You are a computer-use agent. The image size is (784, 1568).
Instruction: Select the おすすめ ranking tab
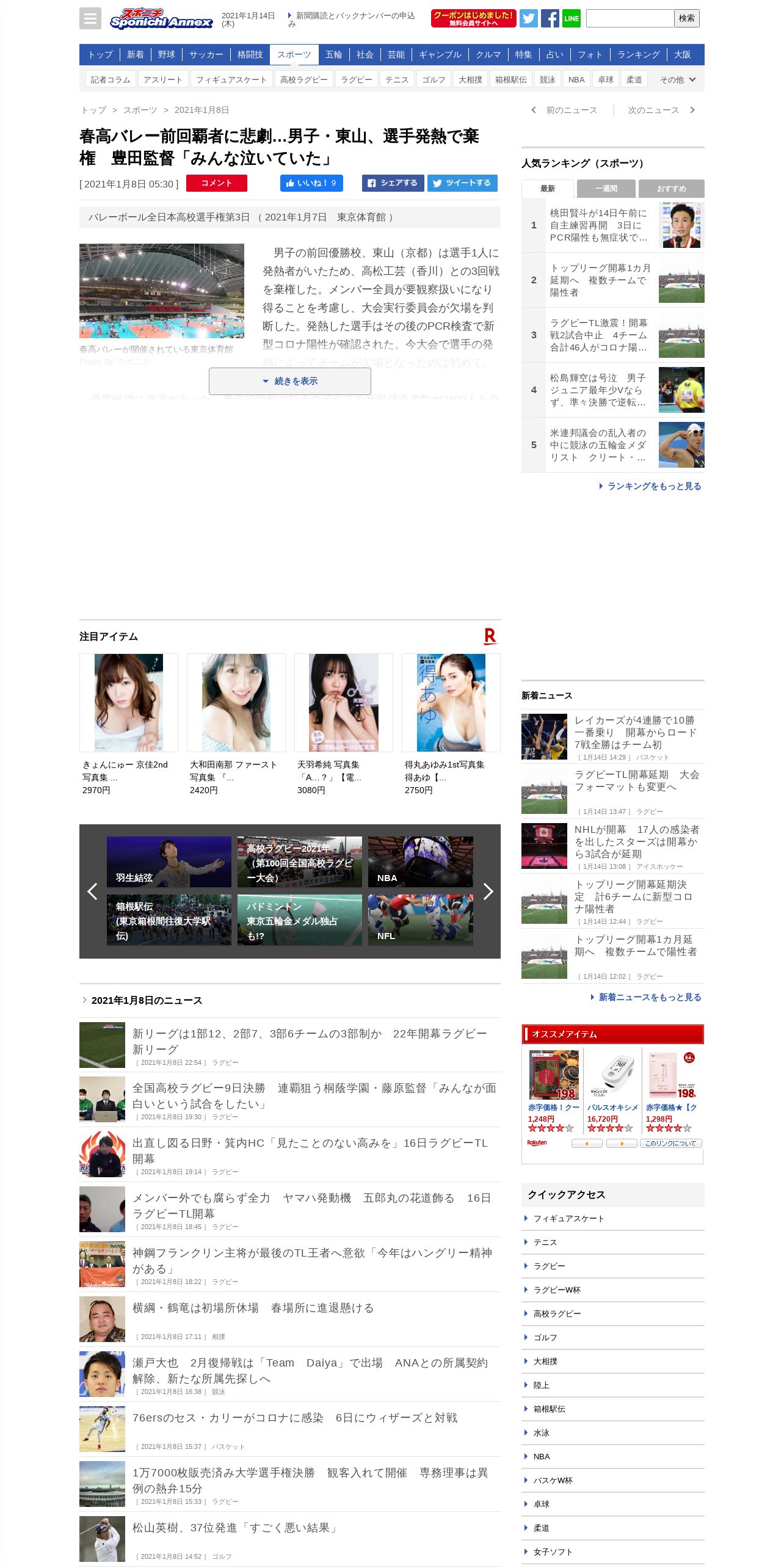672,189
